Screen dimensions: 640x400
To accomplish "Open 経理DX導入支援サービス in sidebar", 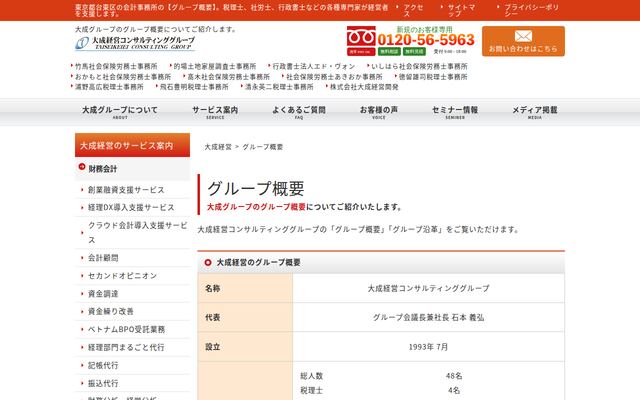I will [131, 207].
